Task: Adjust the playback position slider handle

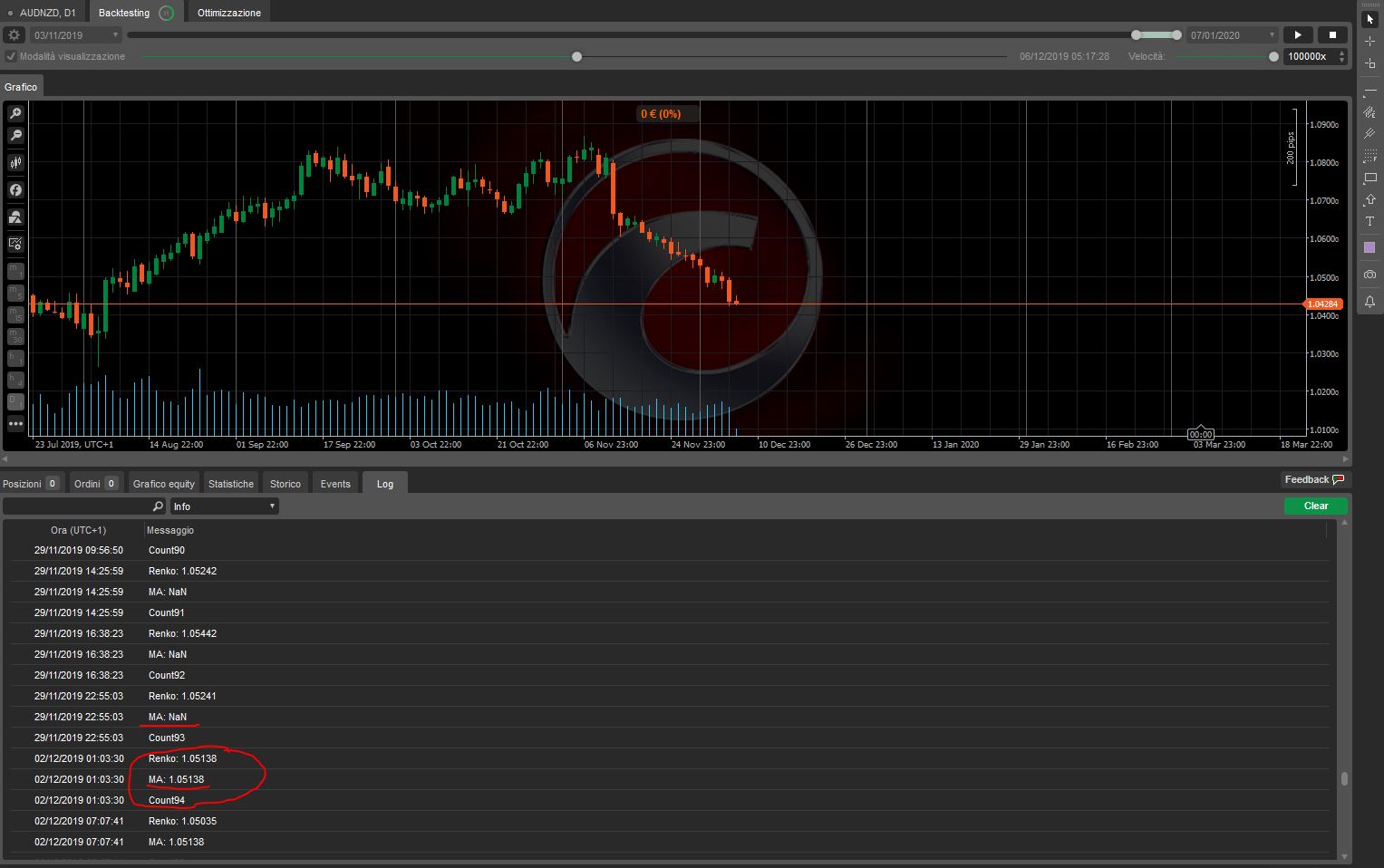Action: pyautogui.click(x=576, y=56)
